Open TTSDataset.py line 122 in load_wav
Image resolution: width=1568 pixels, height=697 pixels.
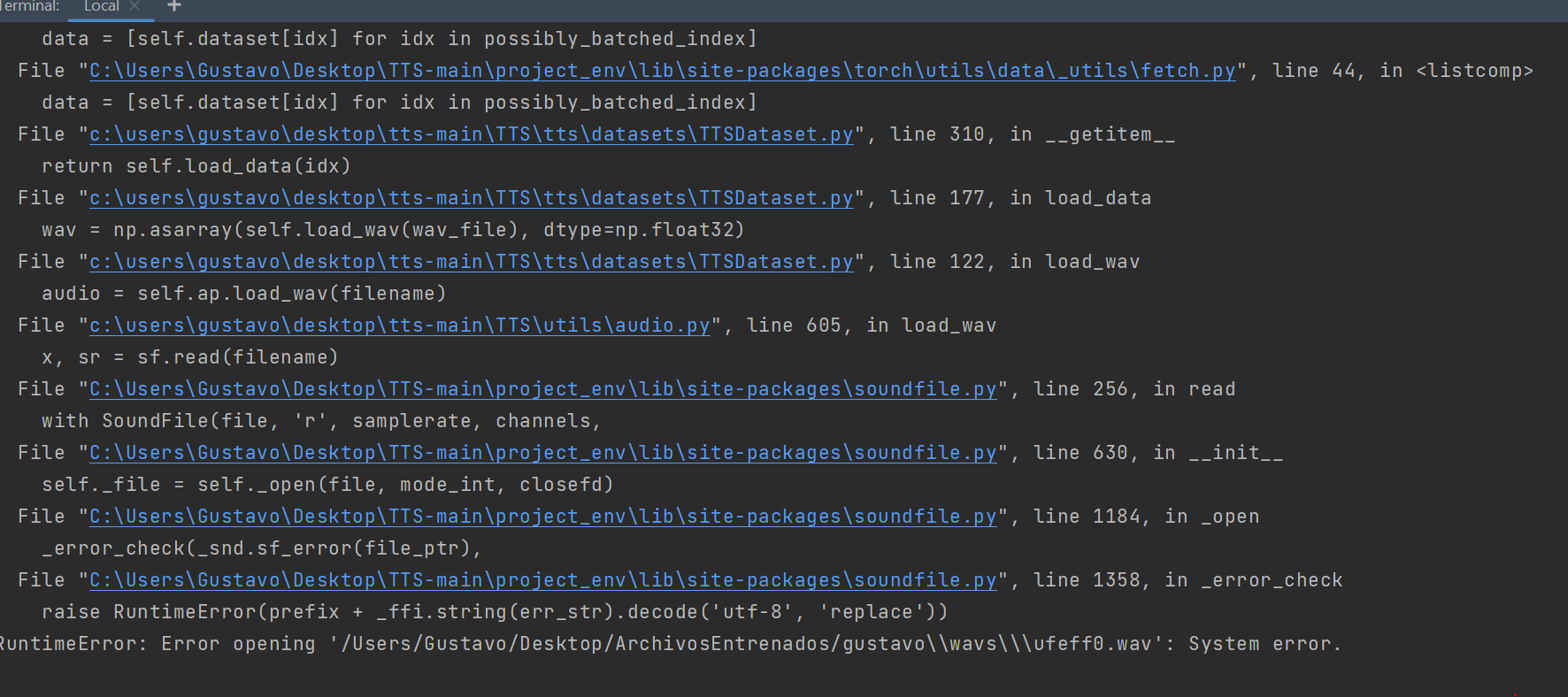click(472, 262)
